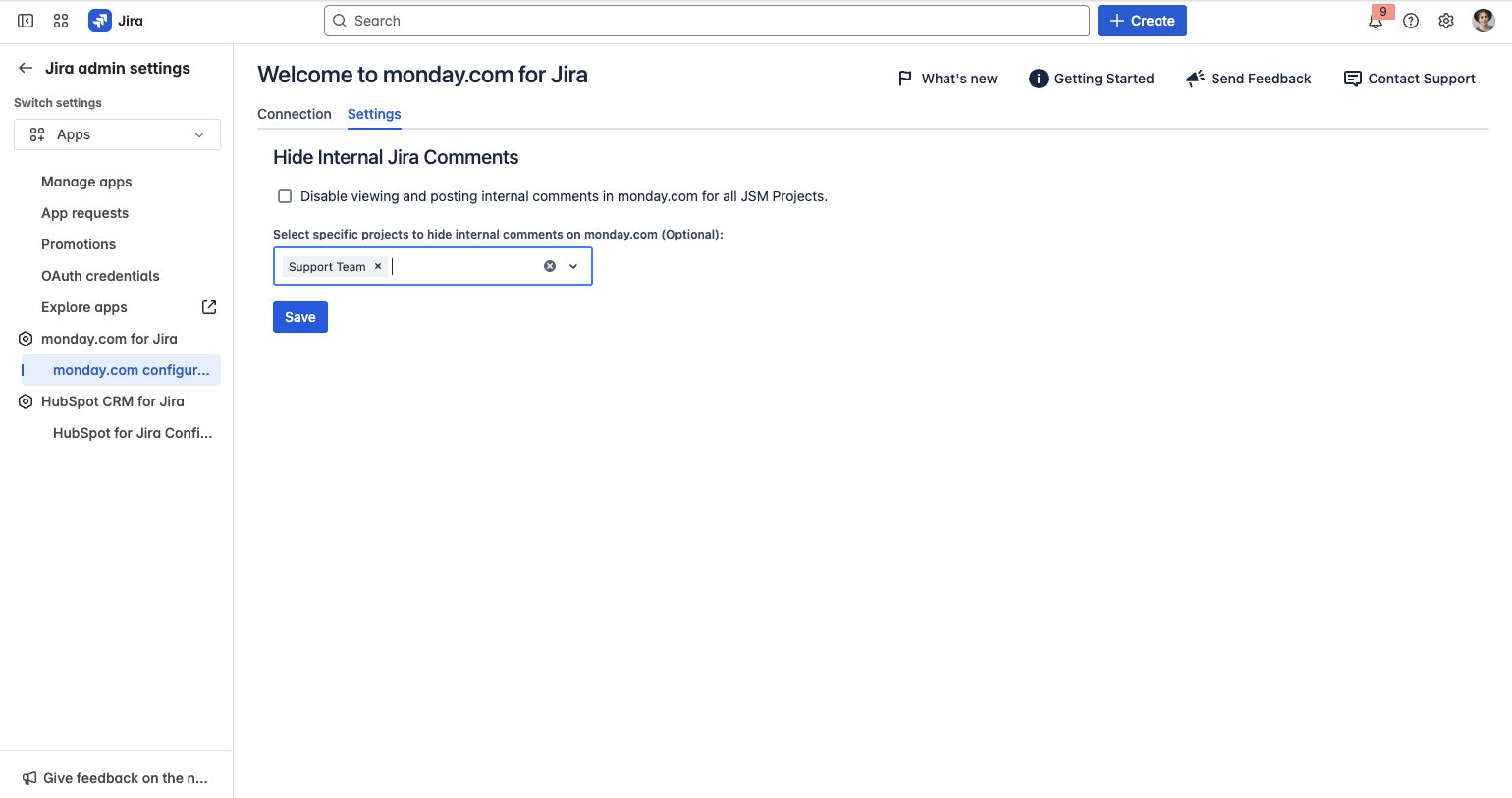Select HubSpot CRM for Jira sidebar item
1512x798 pixels.
point(113,401)
